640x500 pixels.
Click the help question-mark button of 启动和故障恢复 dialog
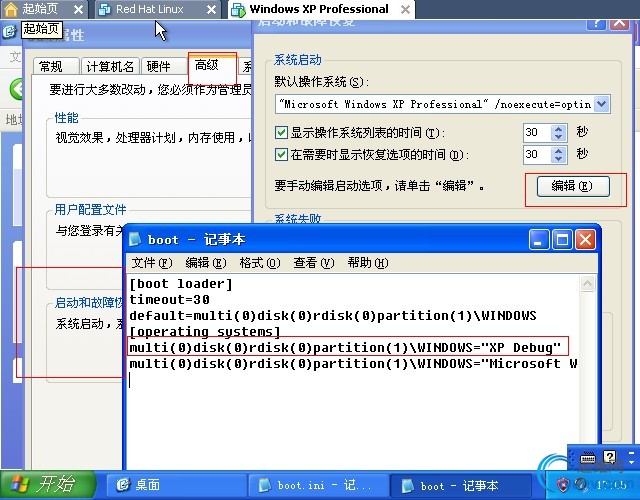coord(596,23)
